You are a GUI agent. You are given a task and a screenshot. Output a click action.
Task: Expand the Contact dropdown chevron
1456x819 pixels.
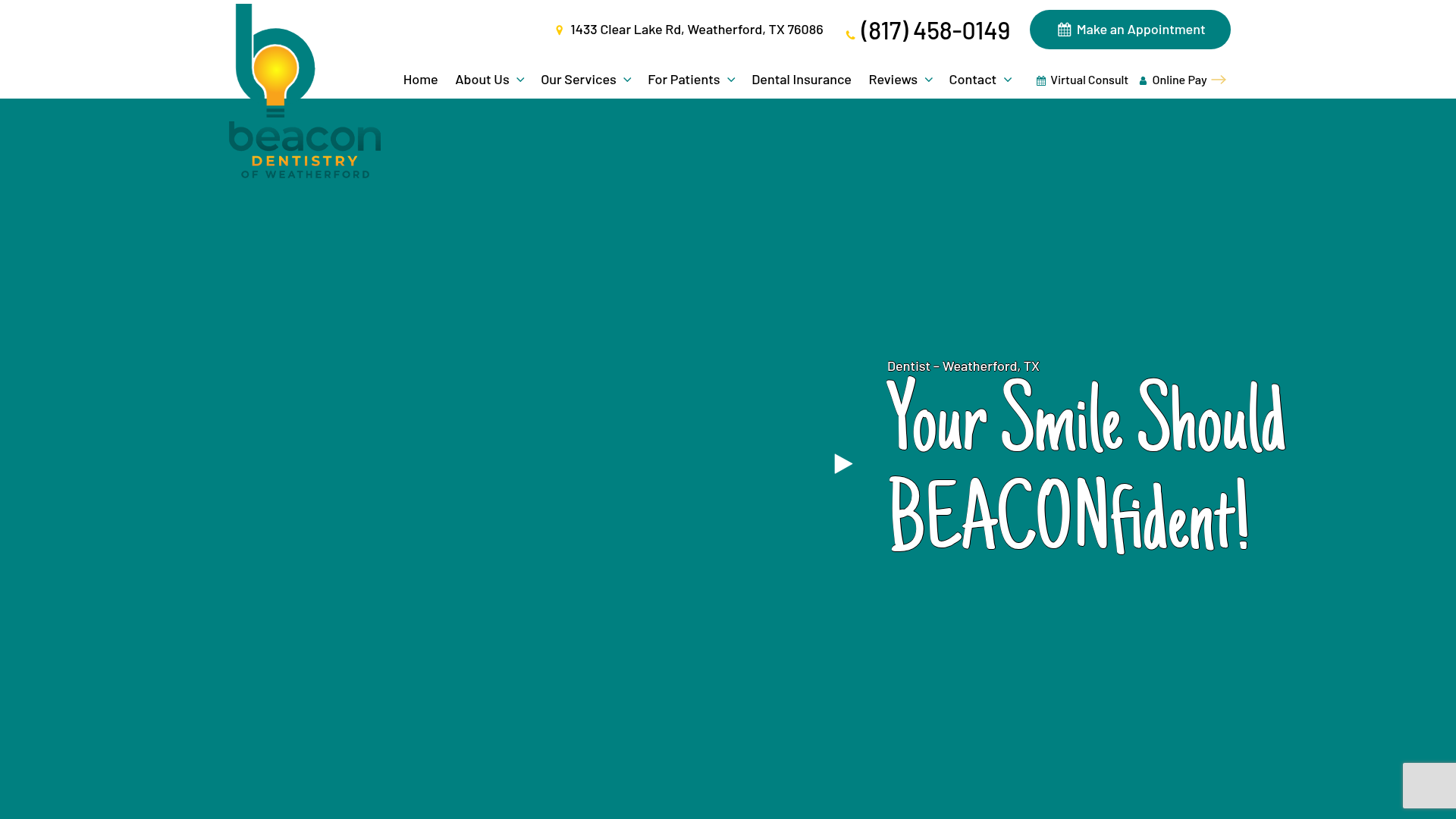(x=1008, y=80)
